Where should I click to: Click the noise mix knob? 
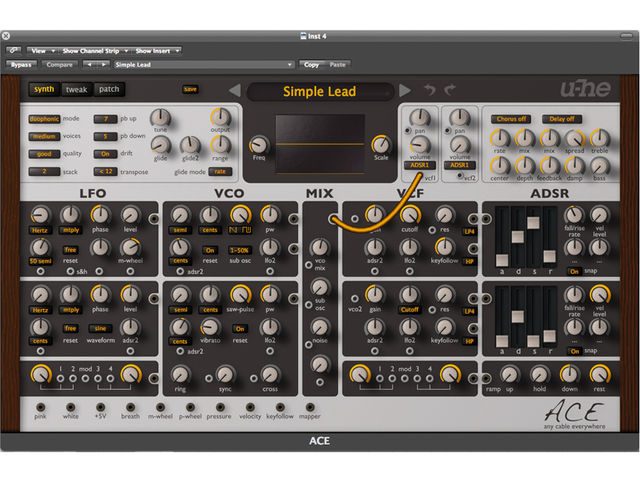320,327
